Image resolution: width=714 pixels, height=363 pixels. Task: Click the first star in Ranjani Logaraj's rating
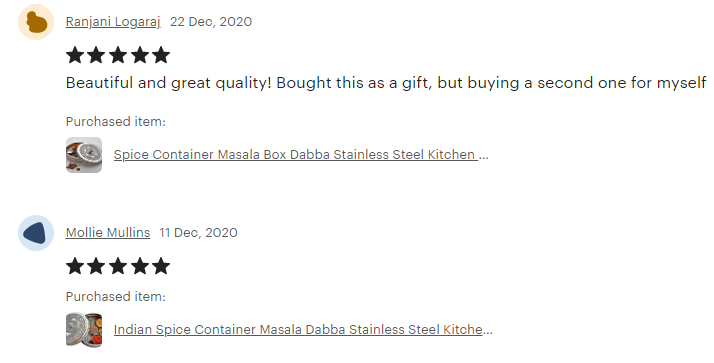[75, 55]
